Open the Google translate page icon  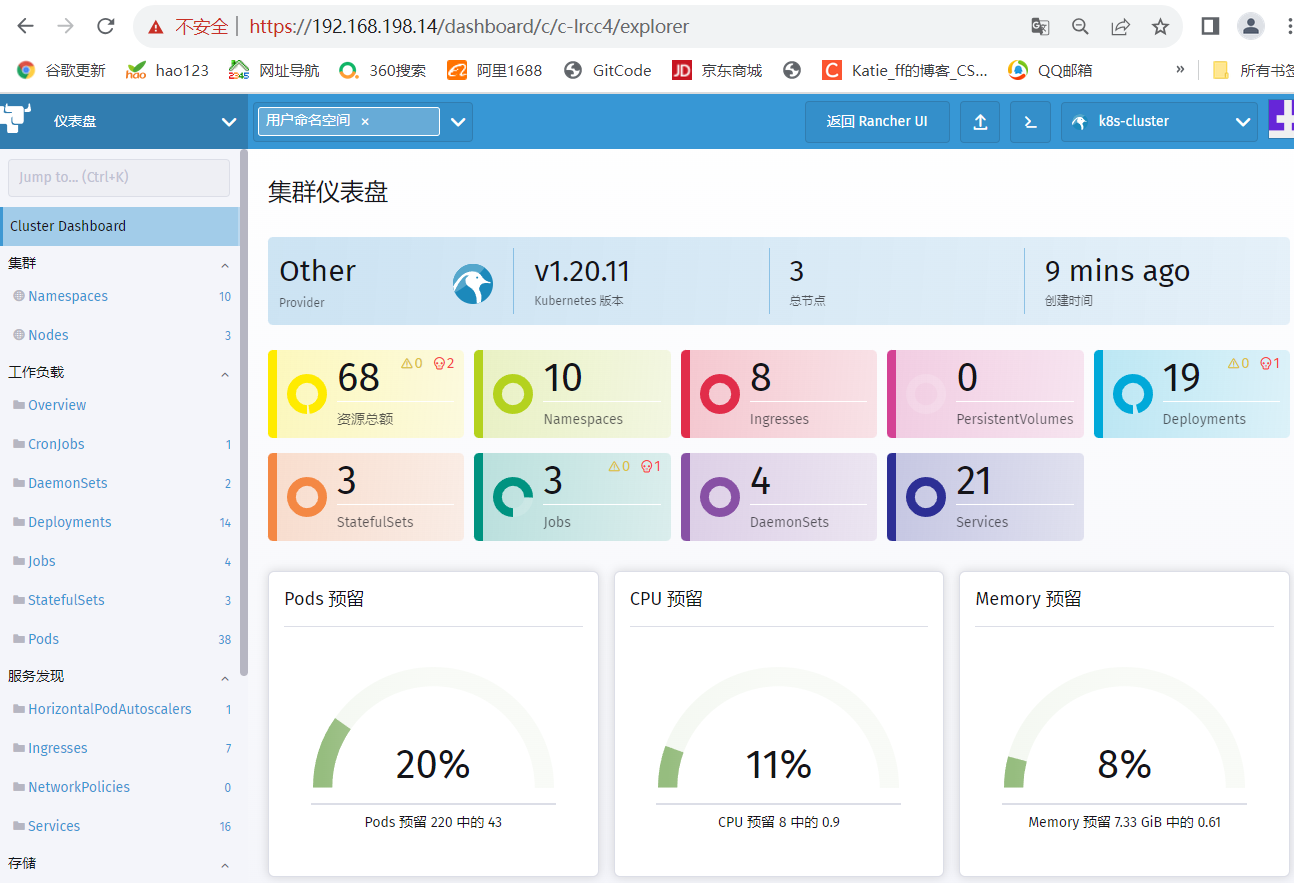point(1040,27)
